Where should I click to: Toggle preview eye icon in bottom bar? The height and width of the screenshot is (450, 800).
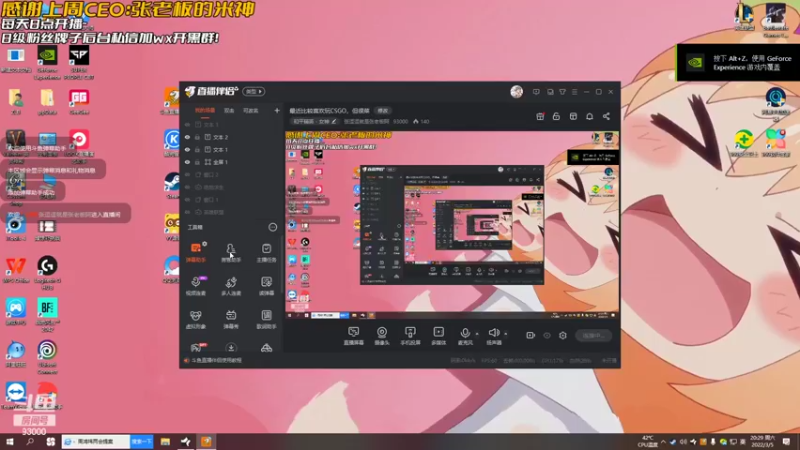tap(547, 335)
